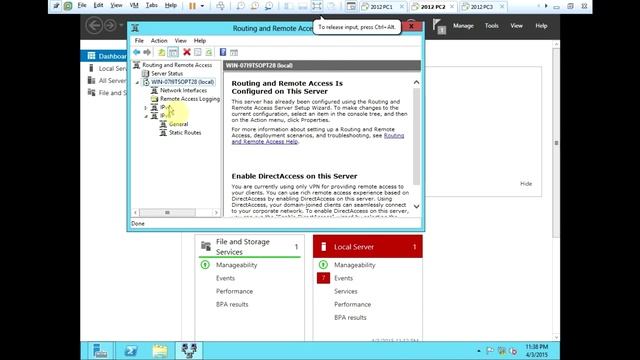The image size is (640, 360).
Task: Click the details pane scroll-up arrow
Action: point(416,82)
